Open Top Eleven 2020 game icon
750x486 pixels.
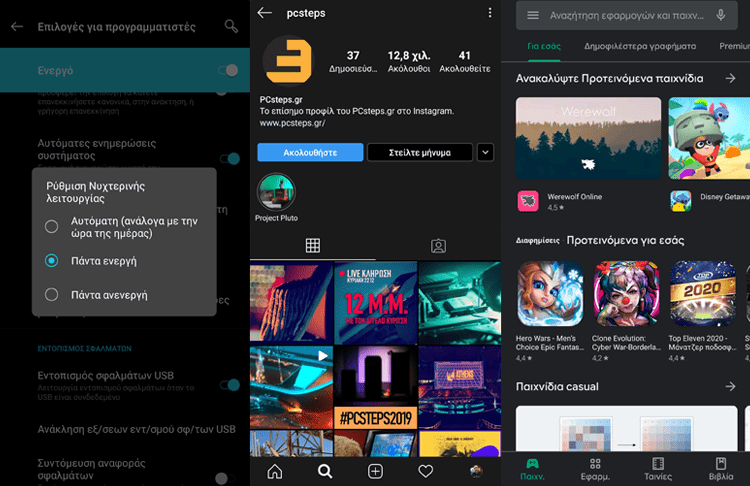pyautogui.click(x=703, y=294)
